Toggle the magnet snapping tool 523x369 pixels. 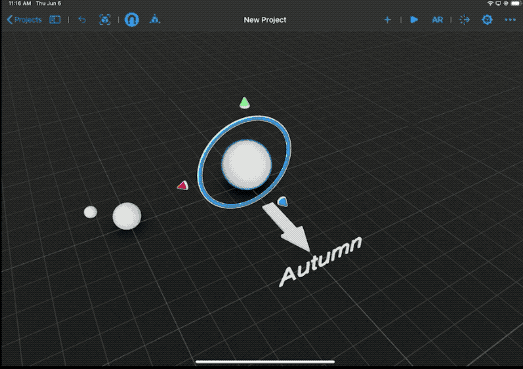pyautogui.click(x=132, y=20)
